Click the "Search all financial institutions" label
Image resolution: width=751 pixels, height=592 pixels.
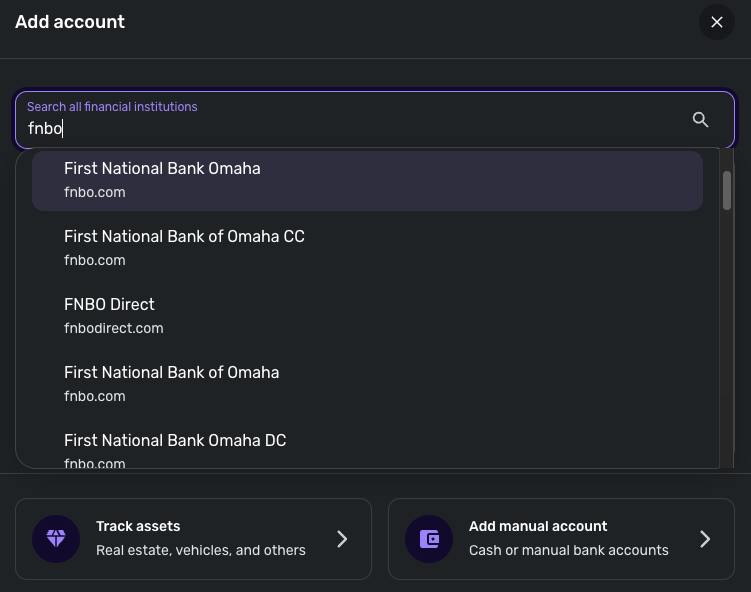pos(112,107)
